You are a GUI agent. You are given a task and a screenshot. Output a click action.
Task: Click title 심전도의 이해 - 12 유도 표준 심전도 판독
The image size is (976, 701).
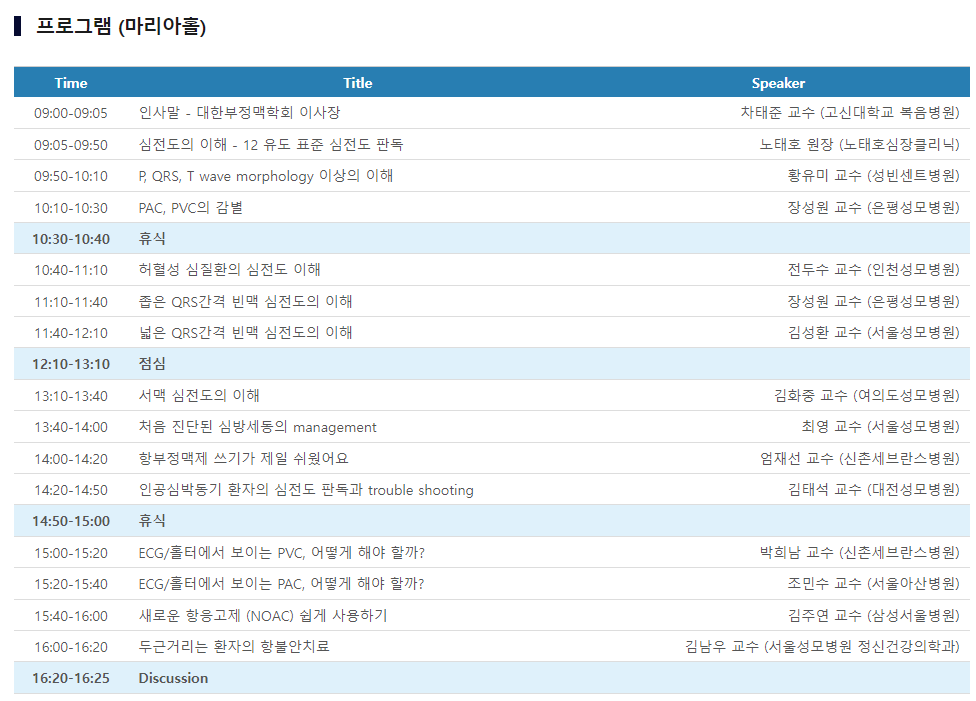(x=271, y=144)
